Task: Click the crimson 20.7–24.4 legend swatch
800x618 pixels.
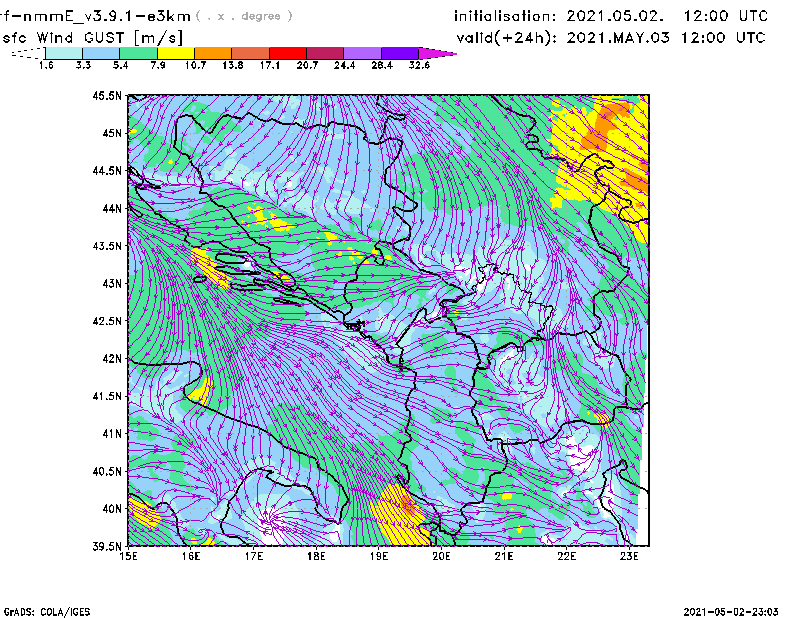Action: (x=325, y=53)
